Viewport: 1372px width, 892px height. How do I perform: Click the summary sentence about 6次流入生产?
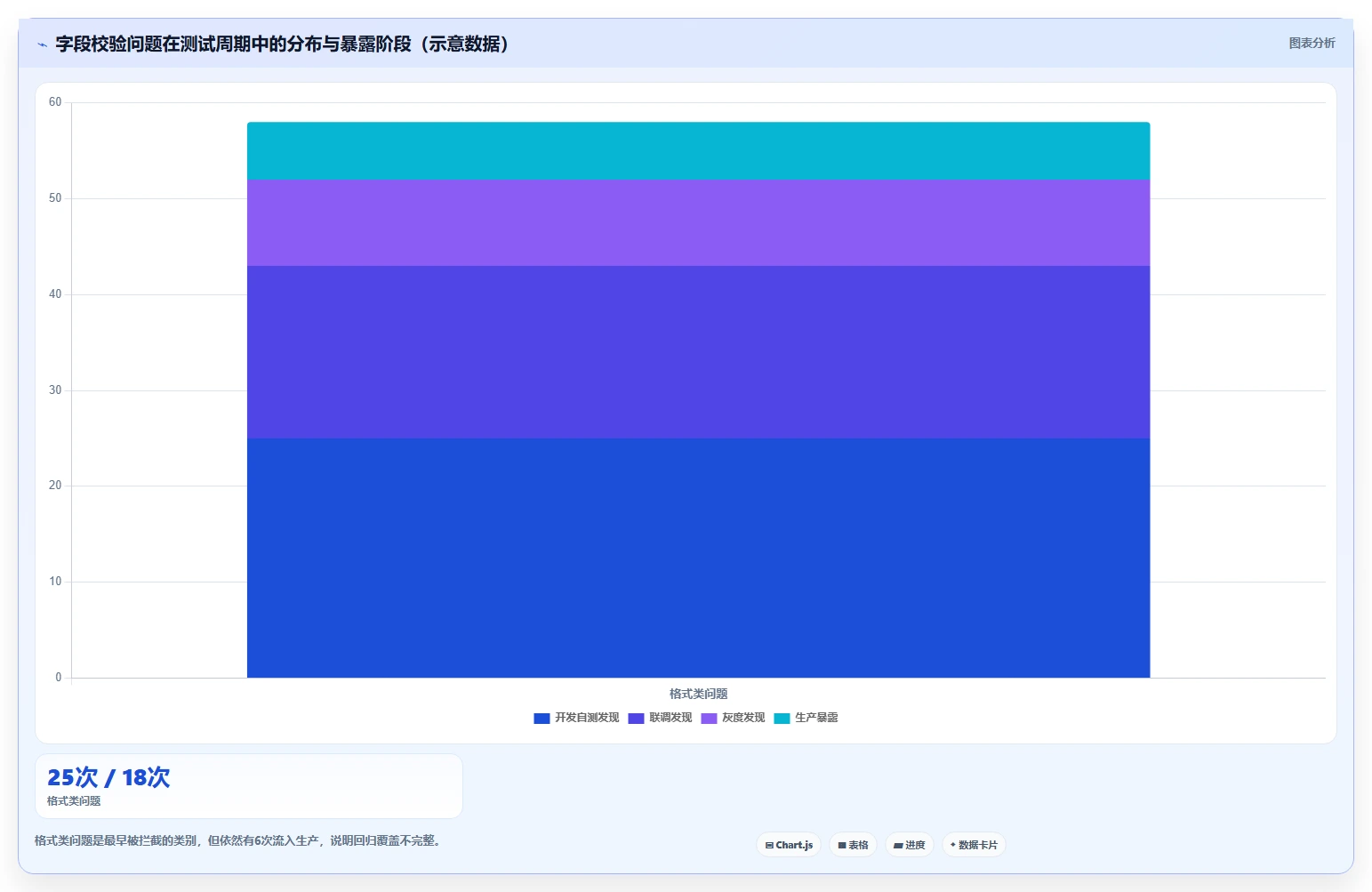click(237, 840)
